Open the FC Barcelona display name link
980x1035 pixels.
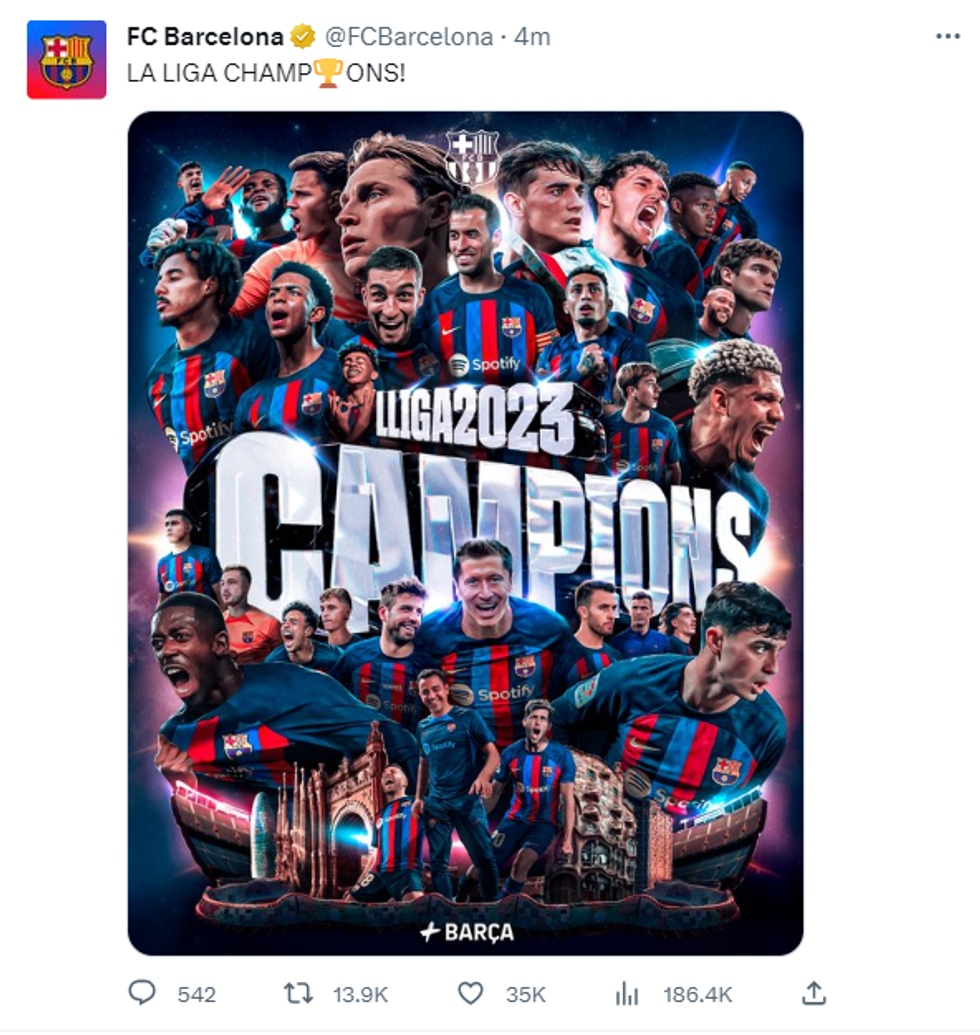(x=204, y=37)
